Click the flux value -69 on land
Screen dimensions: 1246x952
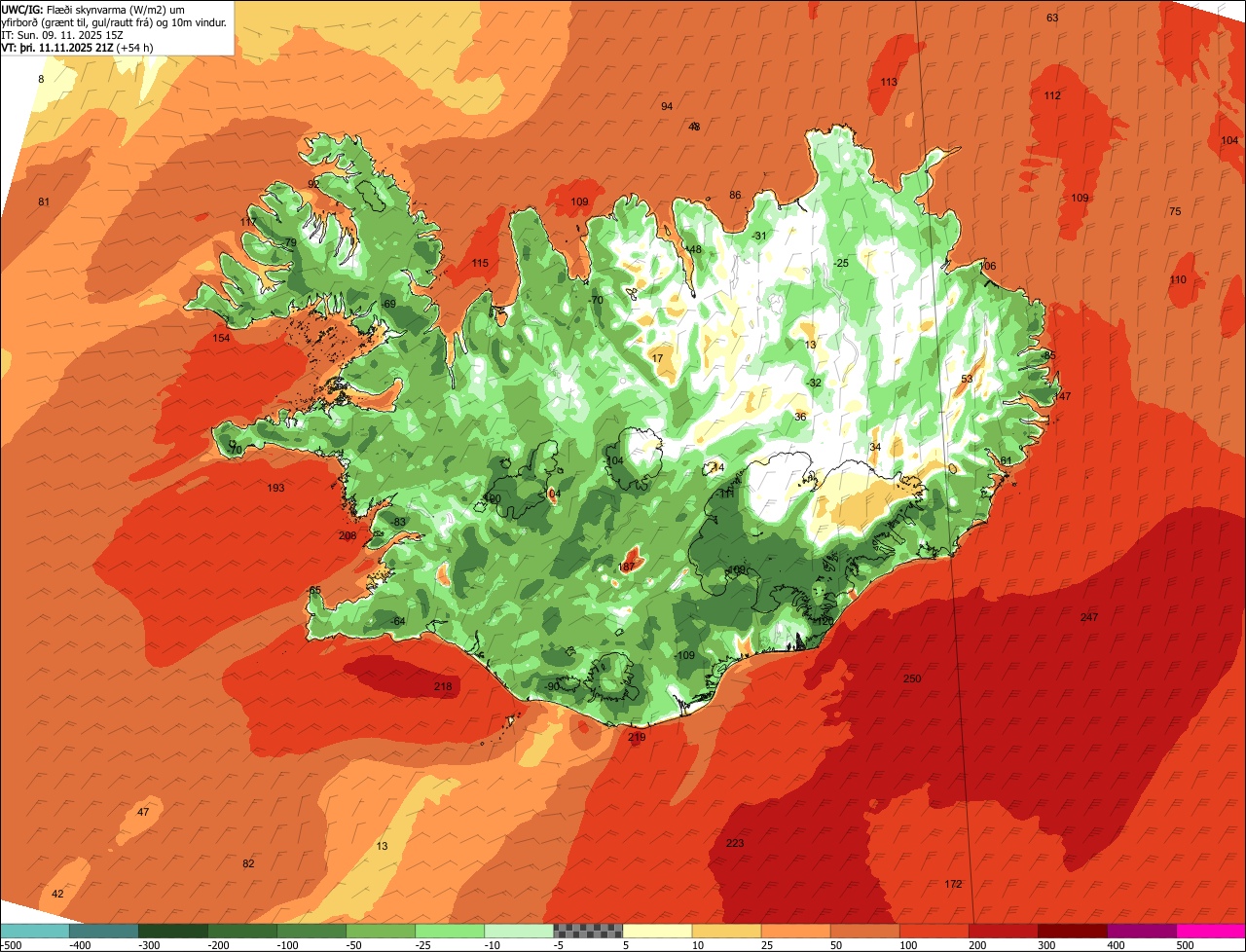(388, 304)
